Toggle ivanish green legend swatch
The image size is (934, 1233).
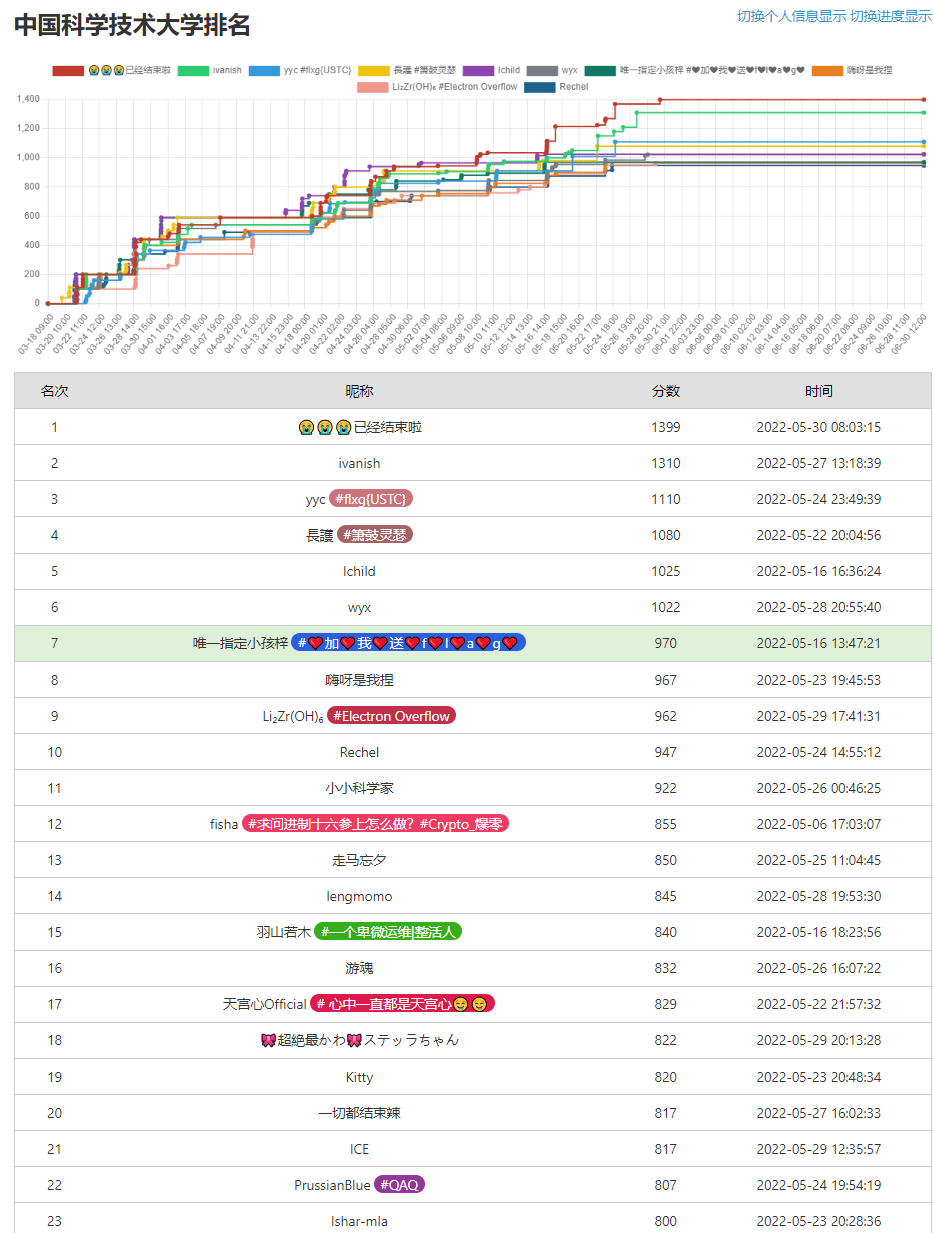click(x=193, y=71)
